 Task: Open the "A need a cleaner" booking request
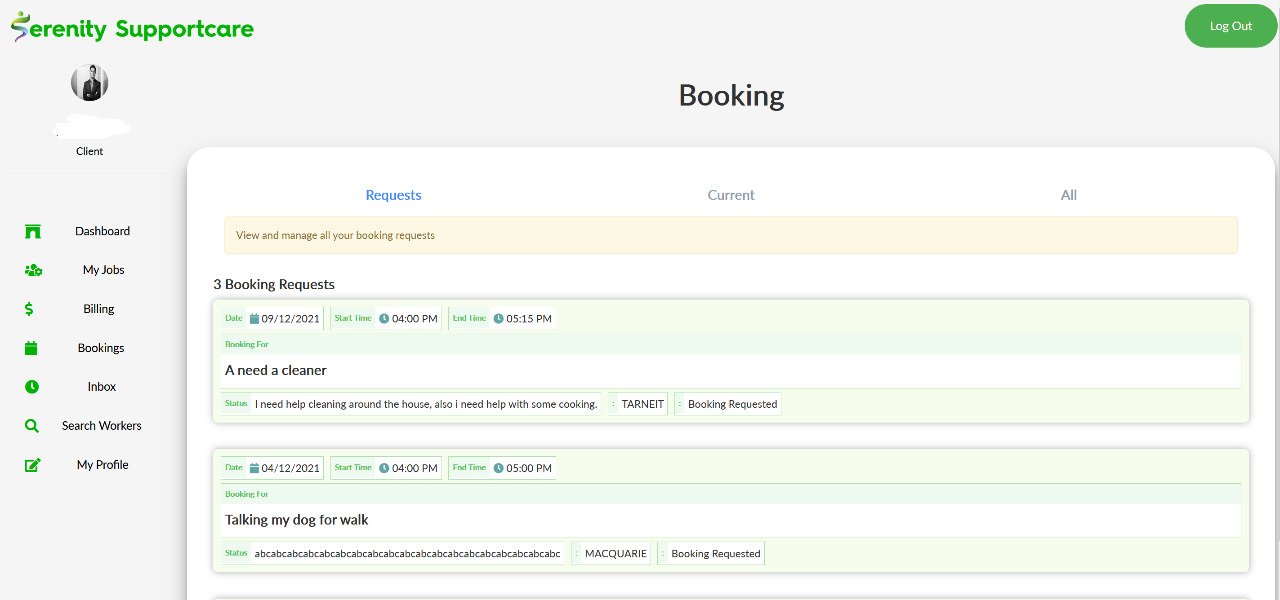tap(276, 370)
